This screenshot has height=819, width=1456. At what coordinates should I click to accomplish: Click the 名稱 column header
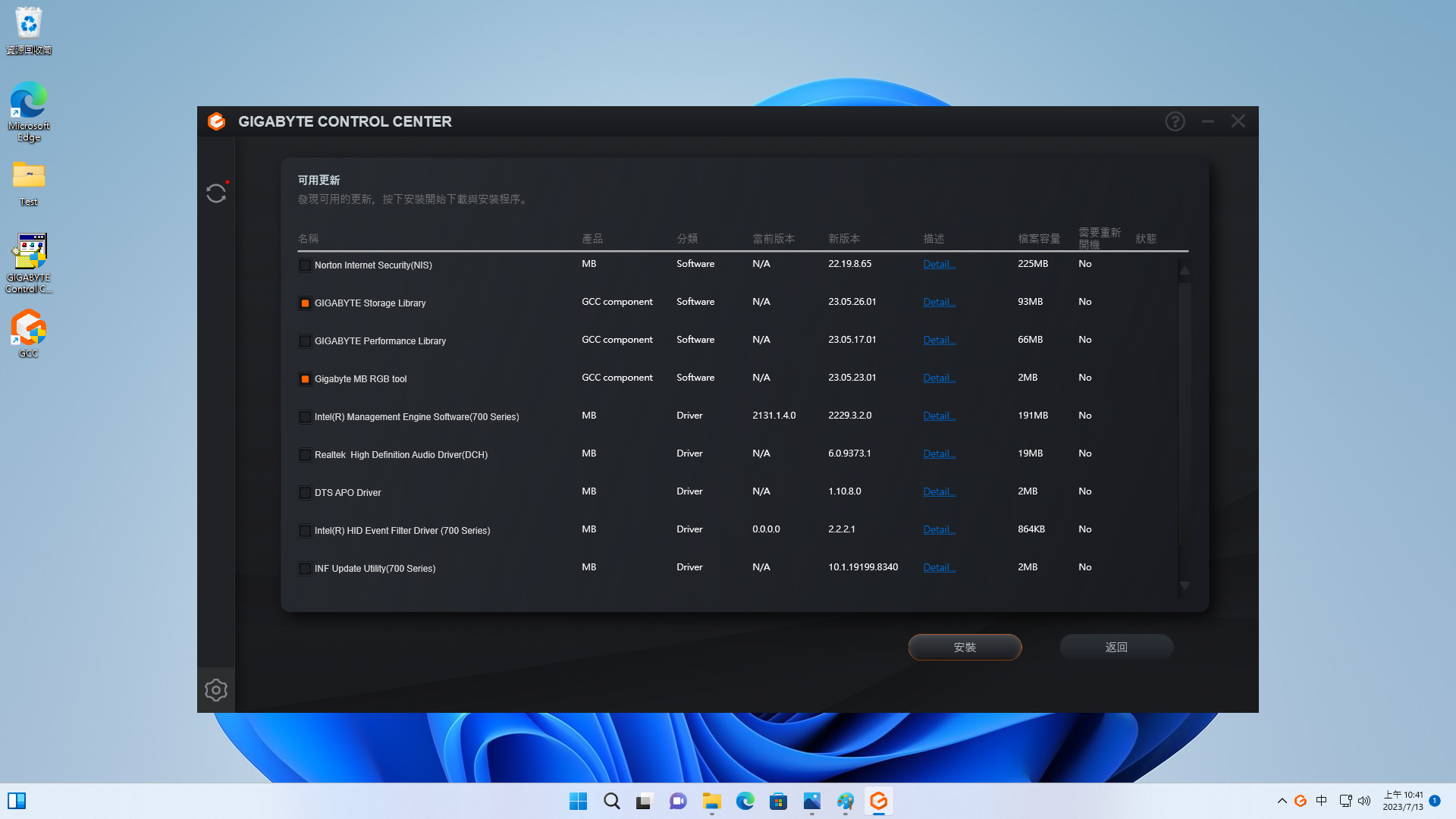coord(308,238)
